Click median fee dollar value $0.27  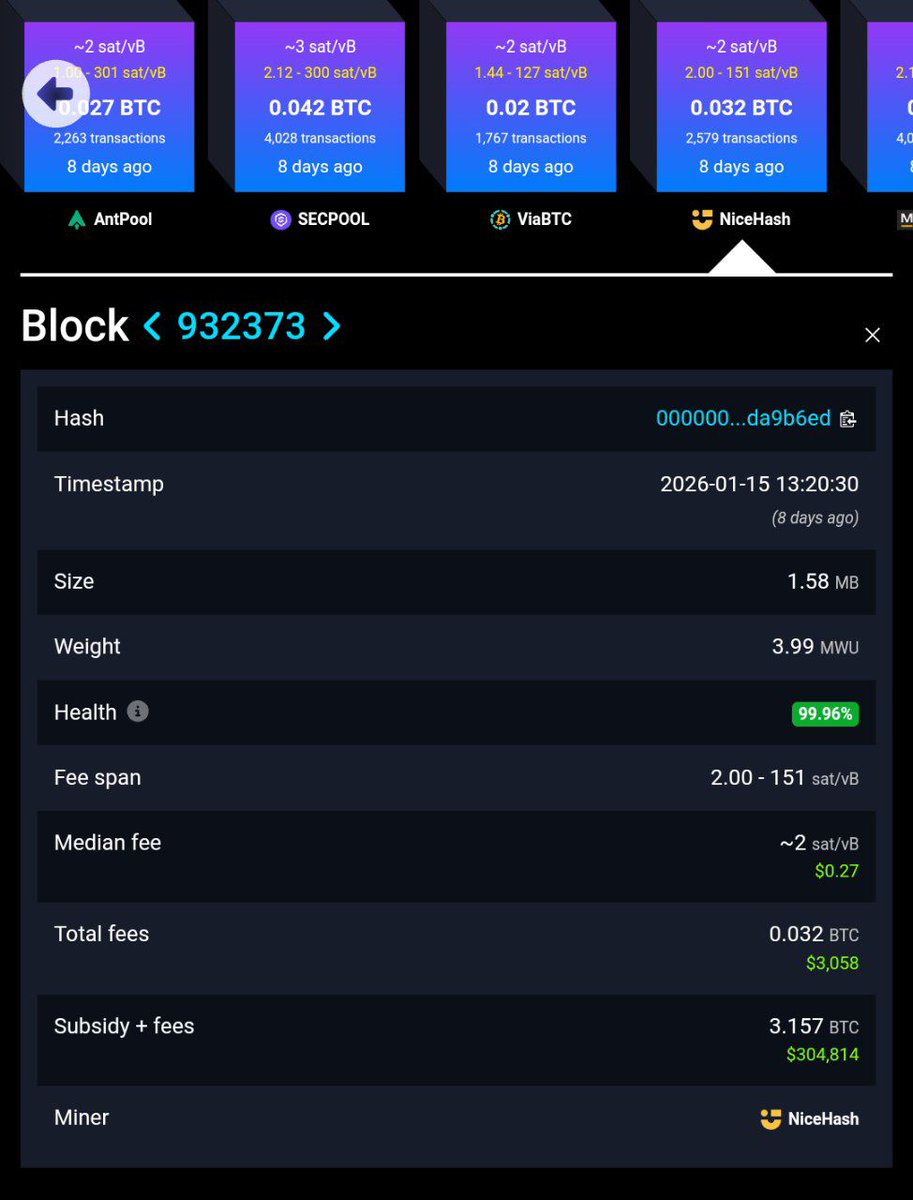pyautogui.click(x=836, y=871)
